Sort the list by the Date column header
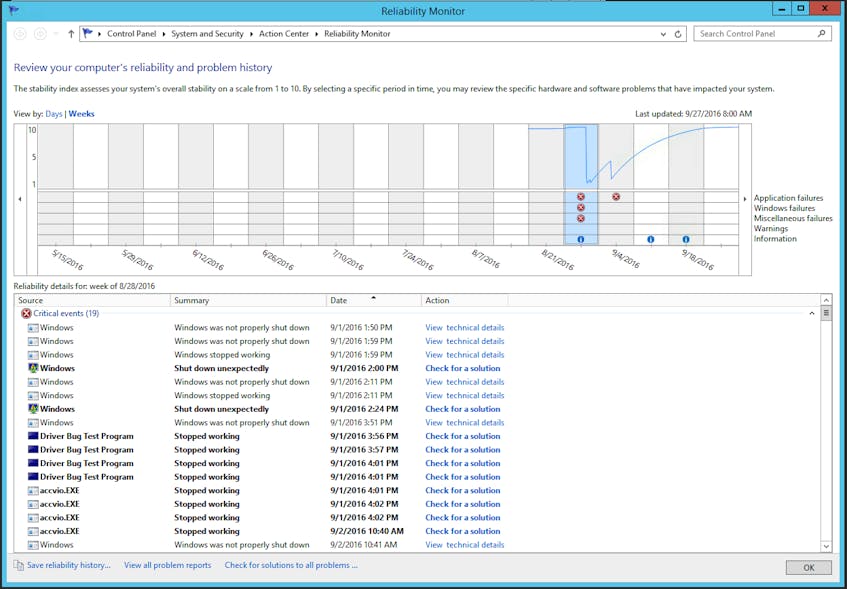This screenshot has width=847, height=589. pyautogui.click(x=340, y=300)
